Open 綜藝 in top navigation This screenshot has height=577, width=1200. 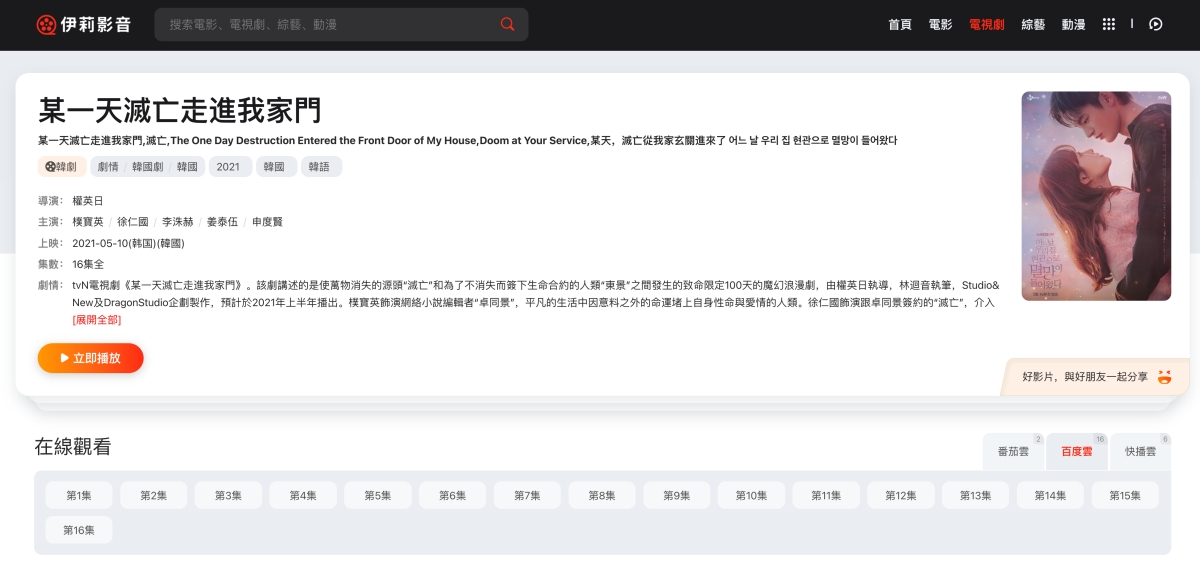click(1033, 24)
